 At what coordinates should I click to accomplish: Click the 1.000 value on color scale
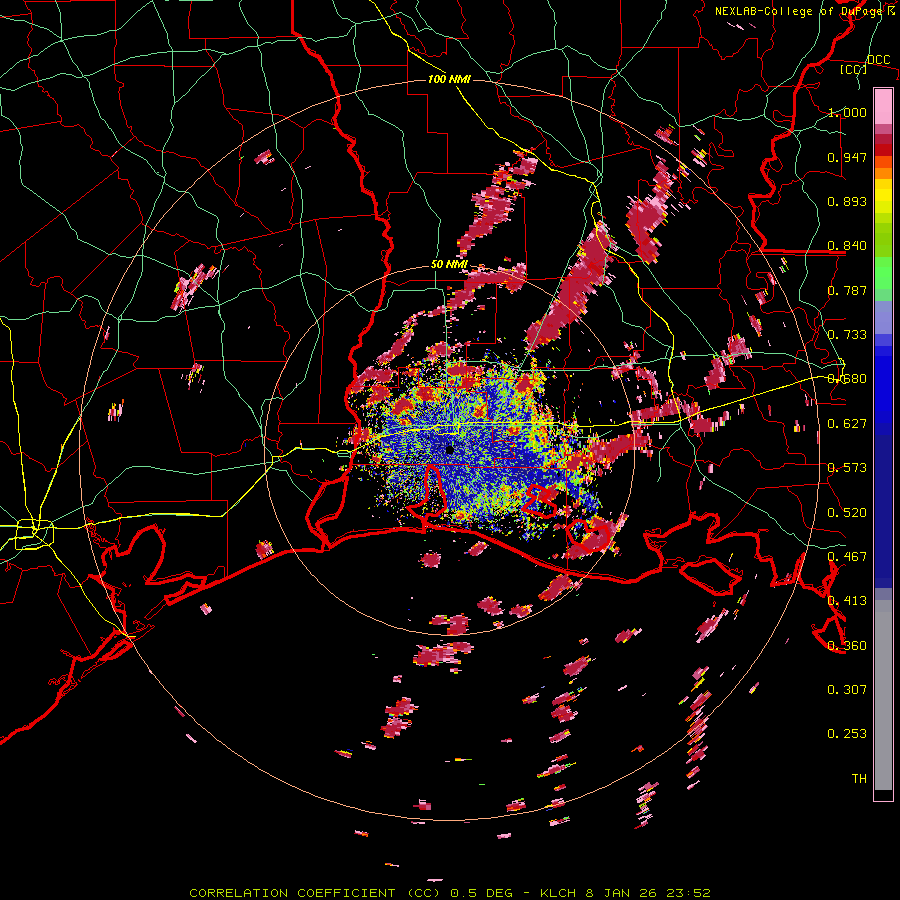[847, 112]
